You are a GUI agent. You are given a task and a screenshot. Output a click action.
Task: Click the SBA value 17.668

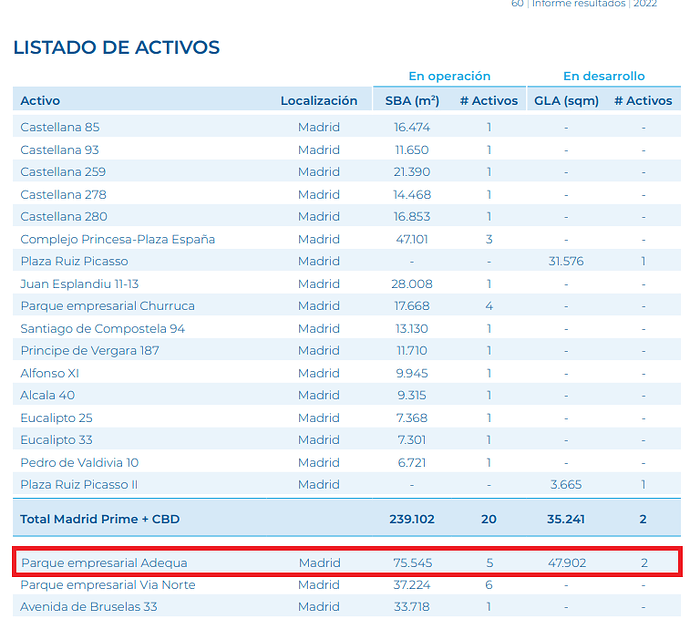coord(412,306)
